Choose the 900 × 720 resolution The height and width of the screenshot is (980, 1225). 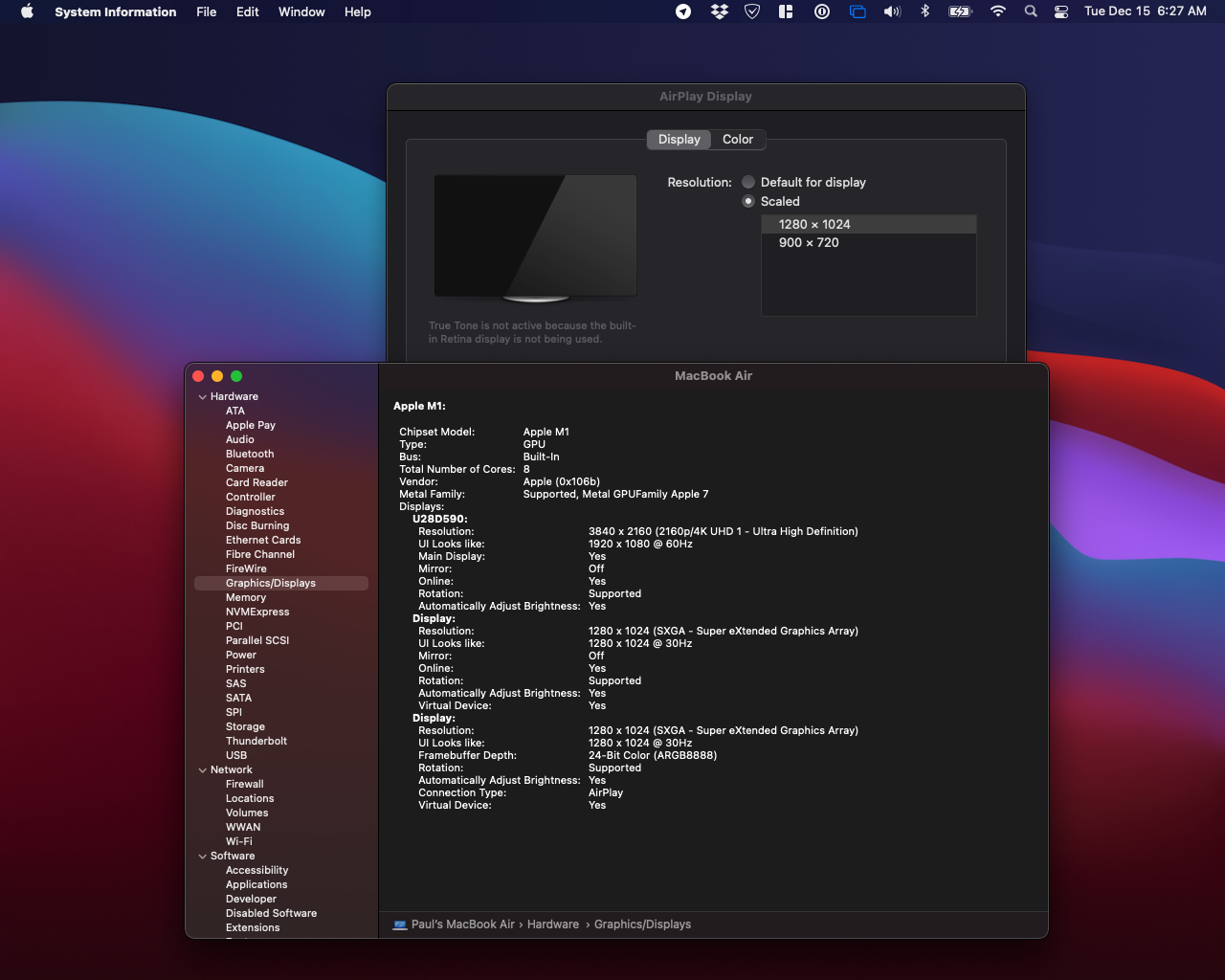coord(809,242)
